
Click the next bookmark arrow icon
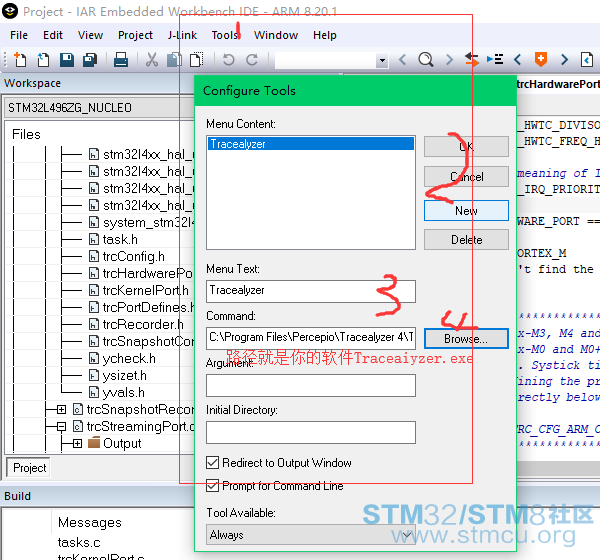click(564, 60)
